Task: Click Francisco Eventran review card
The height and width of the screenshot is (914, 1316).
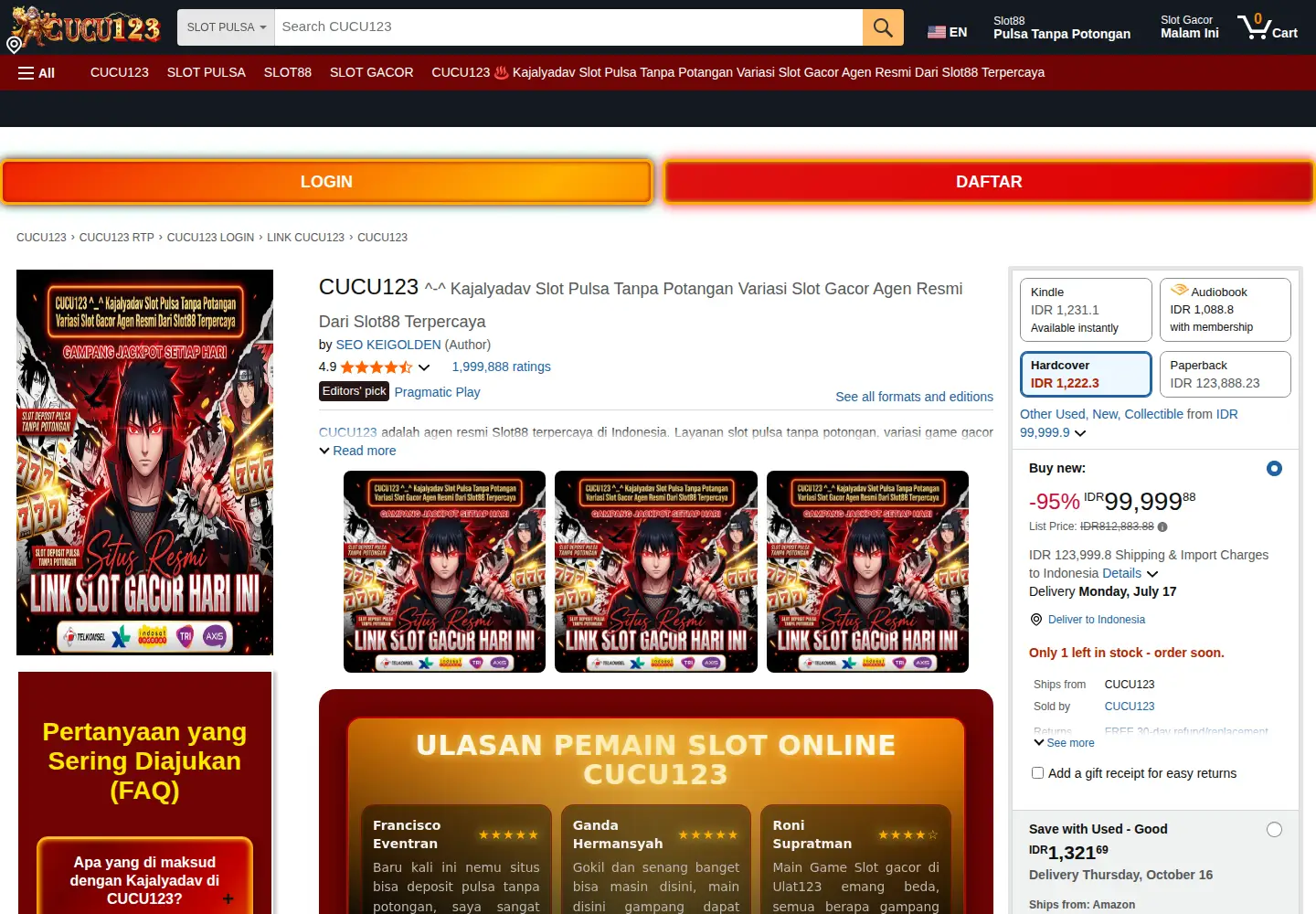Action: pos(456,860)
